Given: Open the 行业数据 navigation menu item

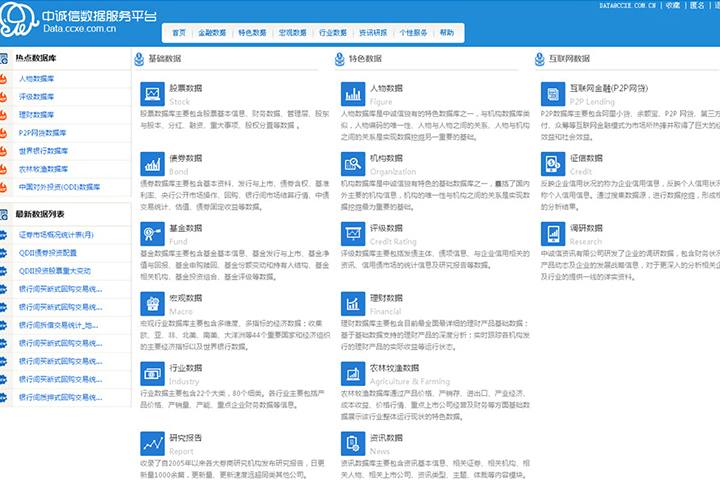Looking at the screenshot, I should point(333,33).
